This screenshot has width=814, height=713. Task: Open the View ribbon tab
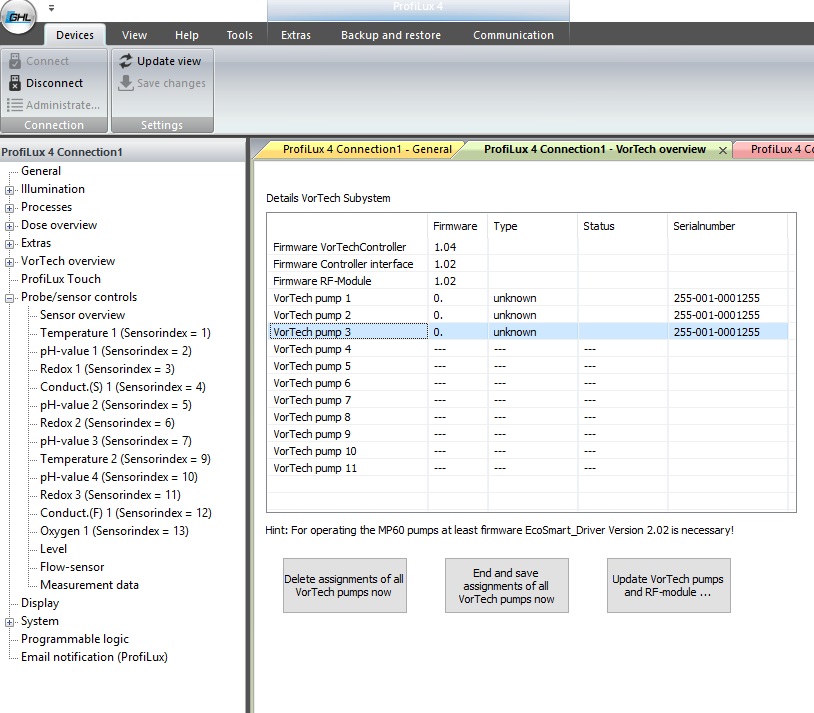[134, 35]
